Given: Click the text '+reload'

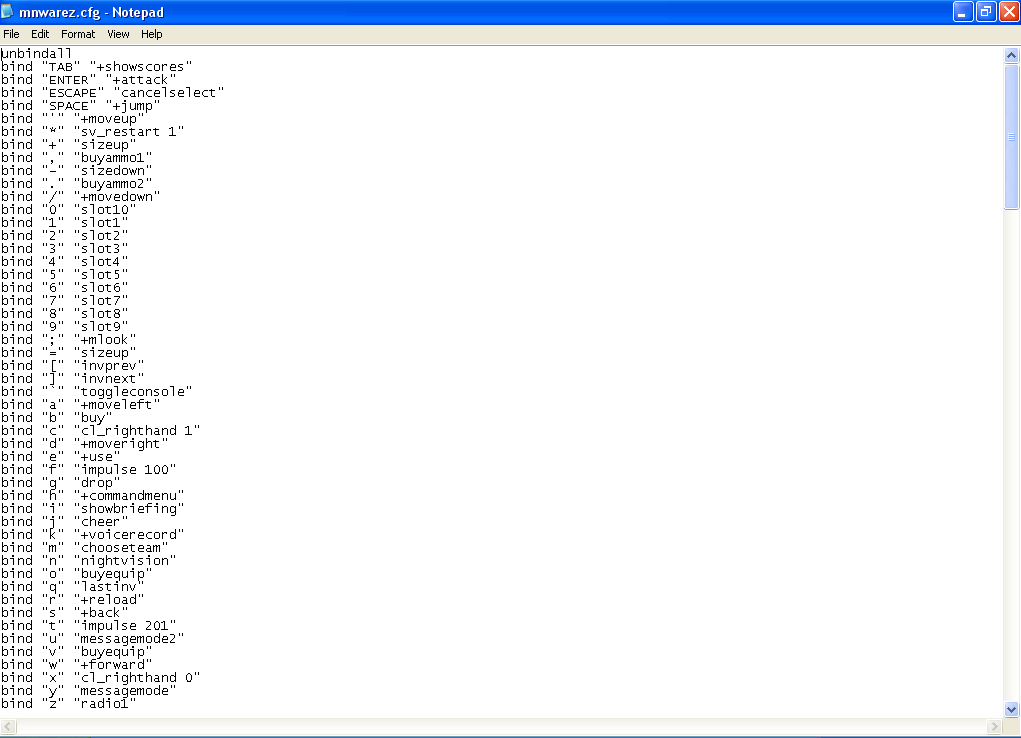Looking at the screenshot, I should (109, 601).
